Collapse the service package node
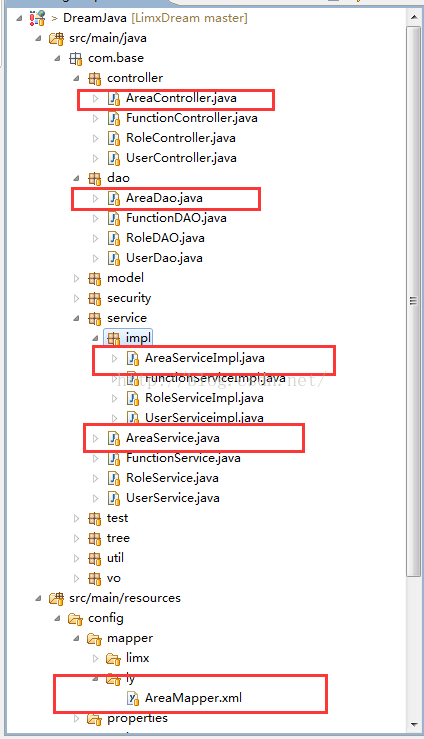The height and width of the screenshot is (739, 424). 77,319
